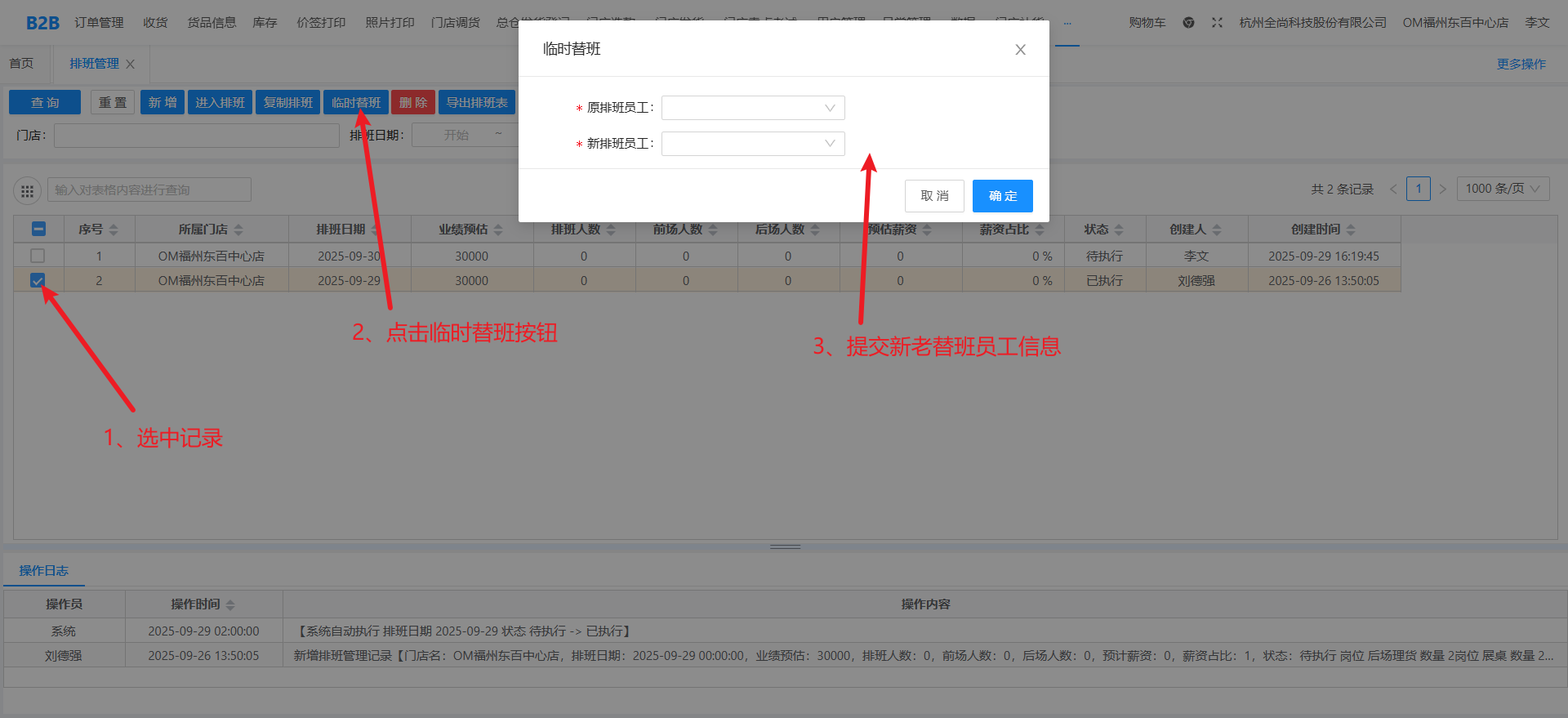Click the fullscreen toggle icon in header

[1217, 23]
